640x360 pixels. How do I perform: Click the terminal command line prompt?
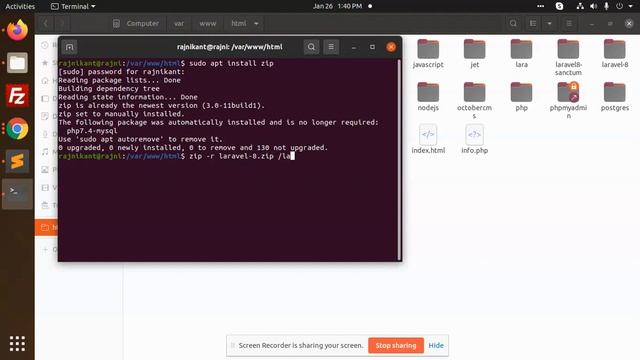176,156
